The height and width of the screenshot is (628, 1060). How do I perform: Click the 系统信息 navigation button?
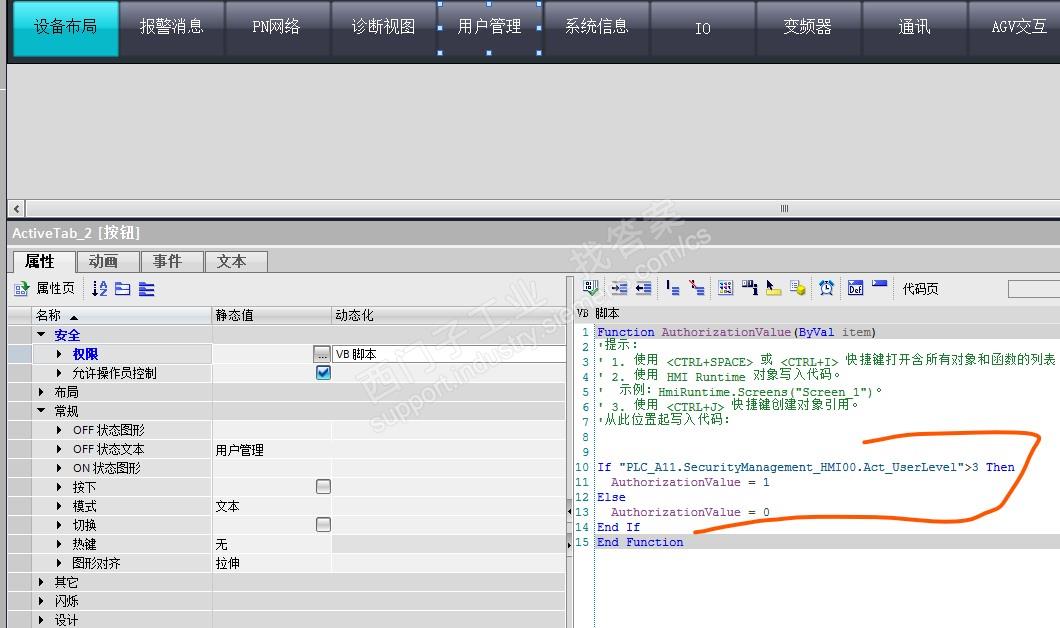click(x=596, y=27)
